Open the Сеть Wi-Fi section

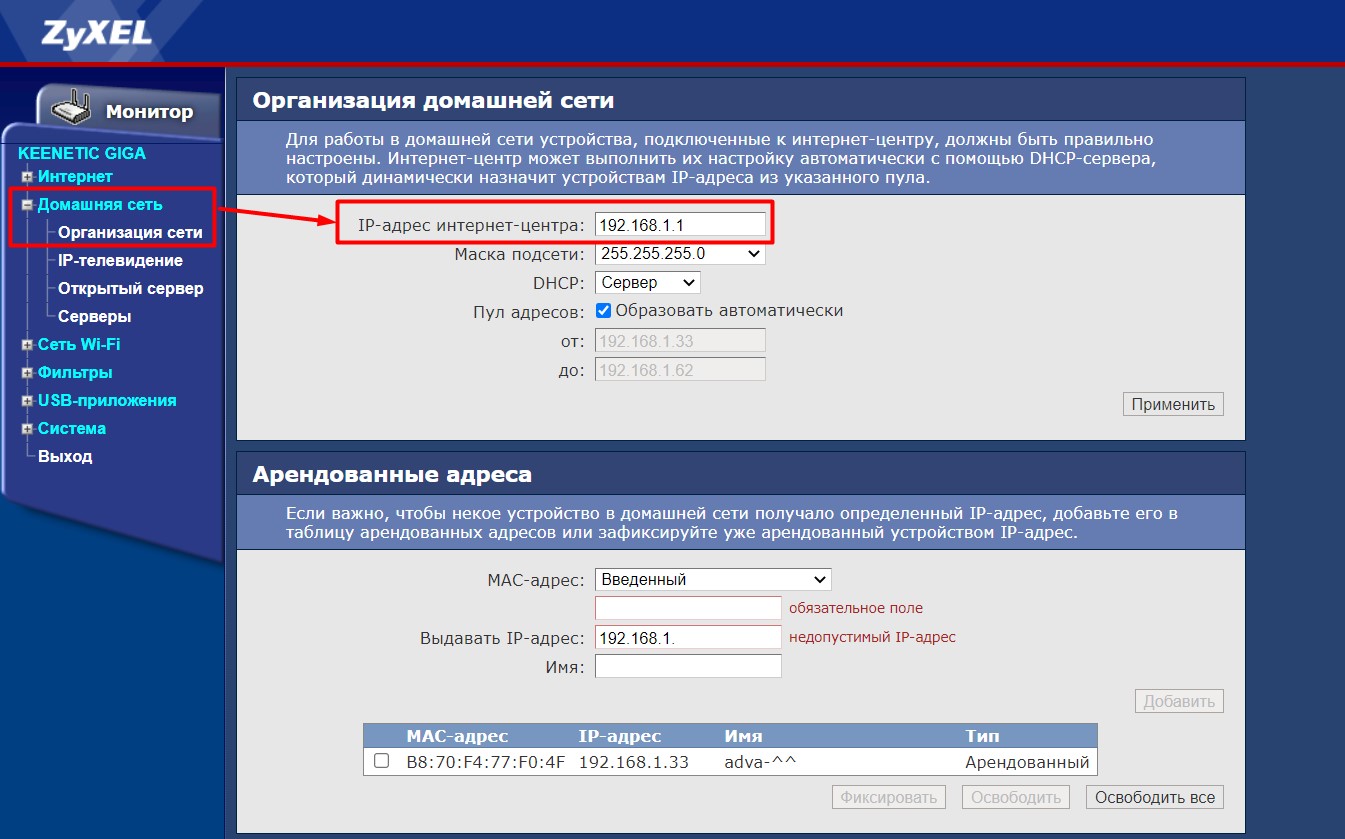[x=79, y=345]
